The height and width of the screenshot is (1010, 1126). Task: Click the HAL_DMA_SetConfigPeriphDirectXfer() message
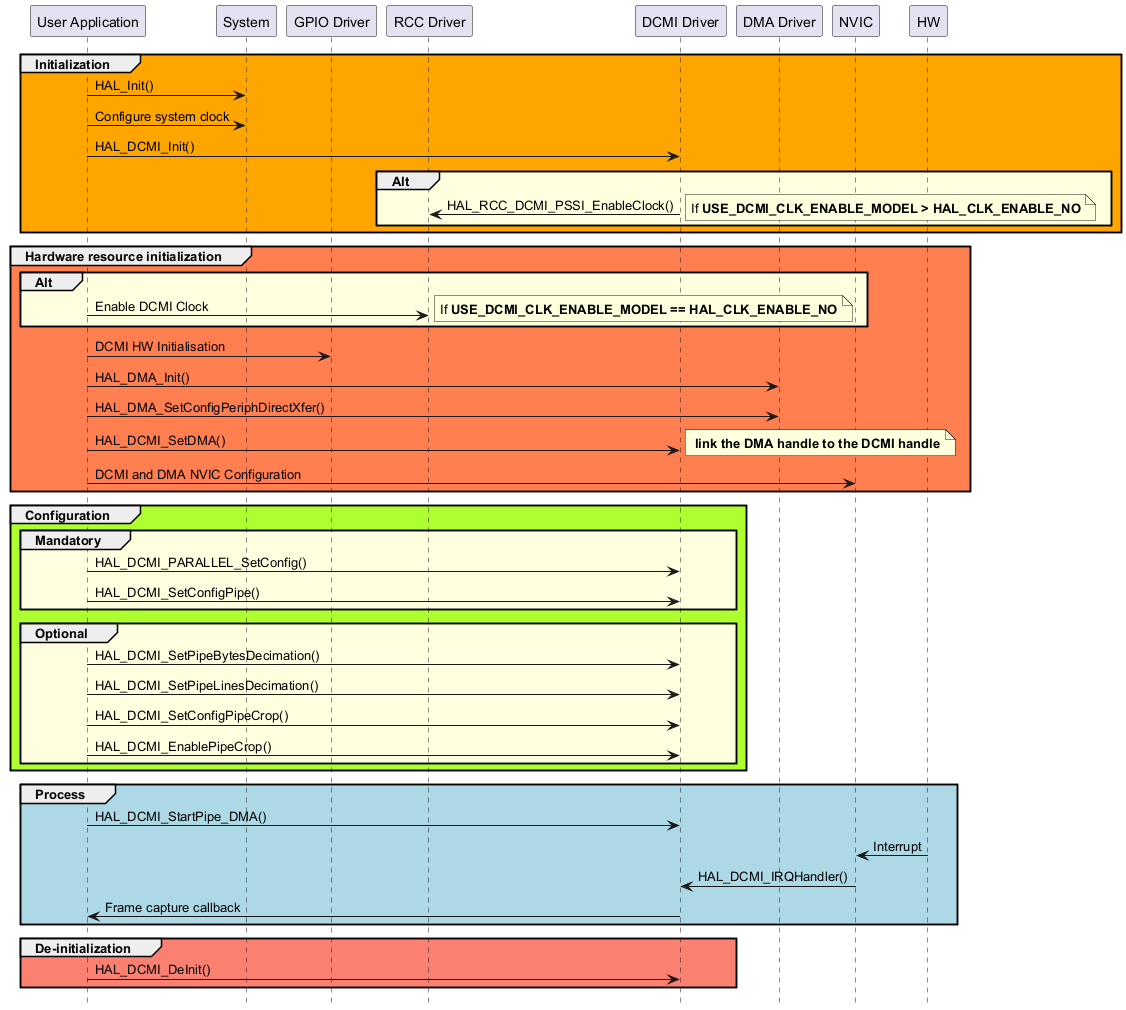pos(210,408)
